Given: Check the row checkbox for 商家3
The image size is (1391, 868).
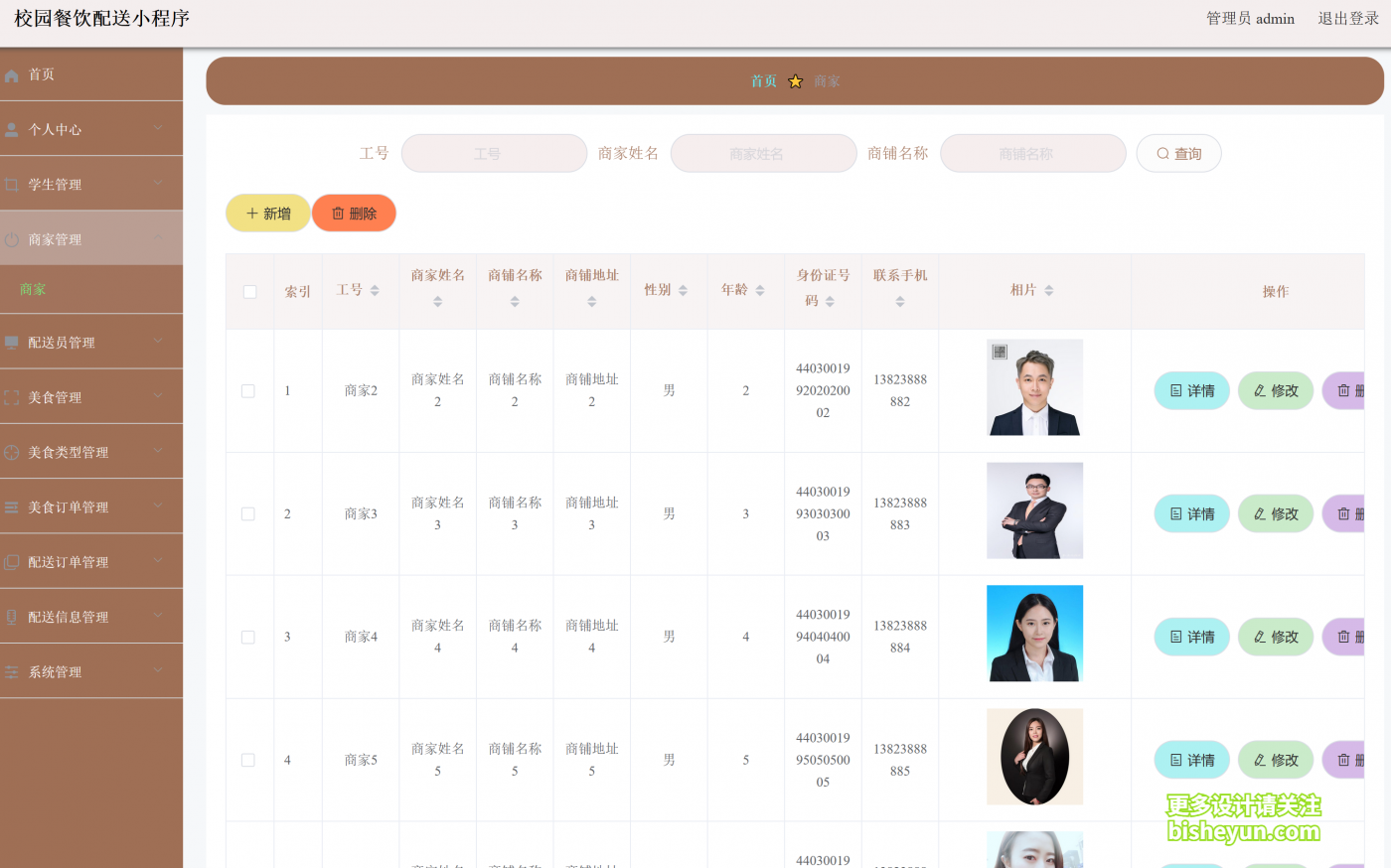Looking at the screenshot, I should (248, 514).
